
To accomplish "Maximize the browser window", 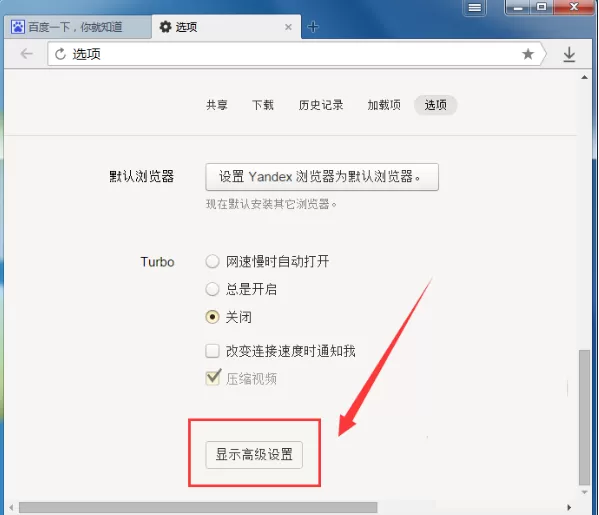I will 542,7.
